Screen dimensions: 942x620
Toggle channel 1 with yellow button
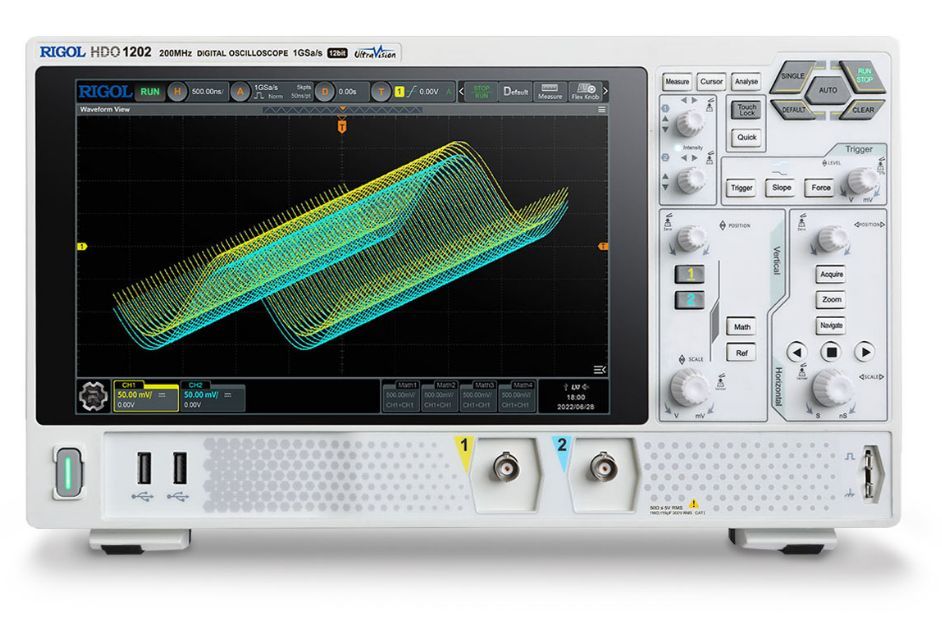tap(689, 274)
